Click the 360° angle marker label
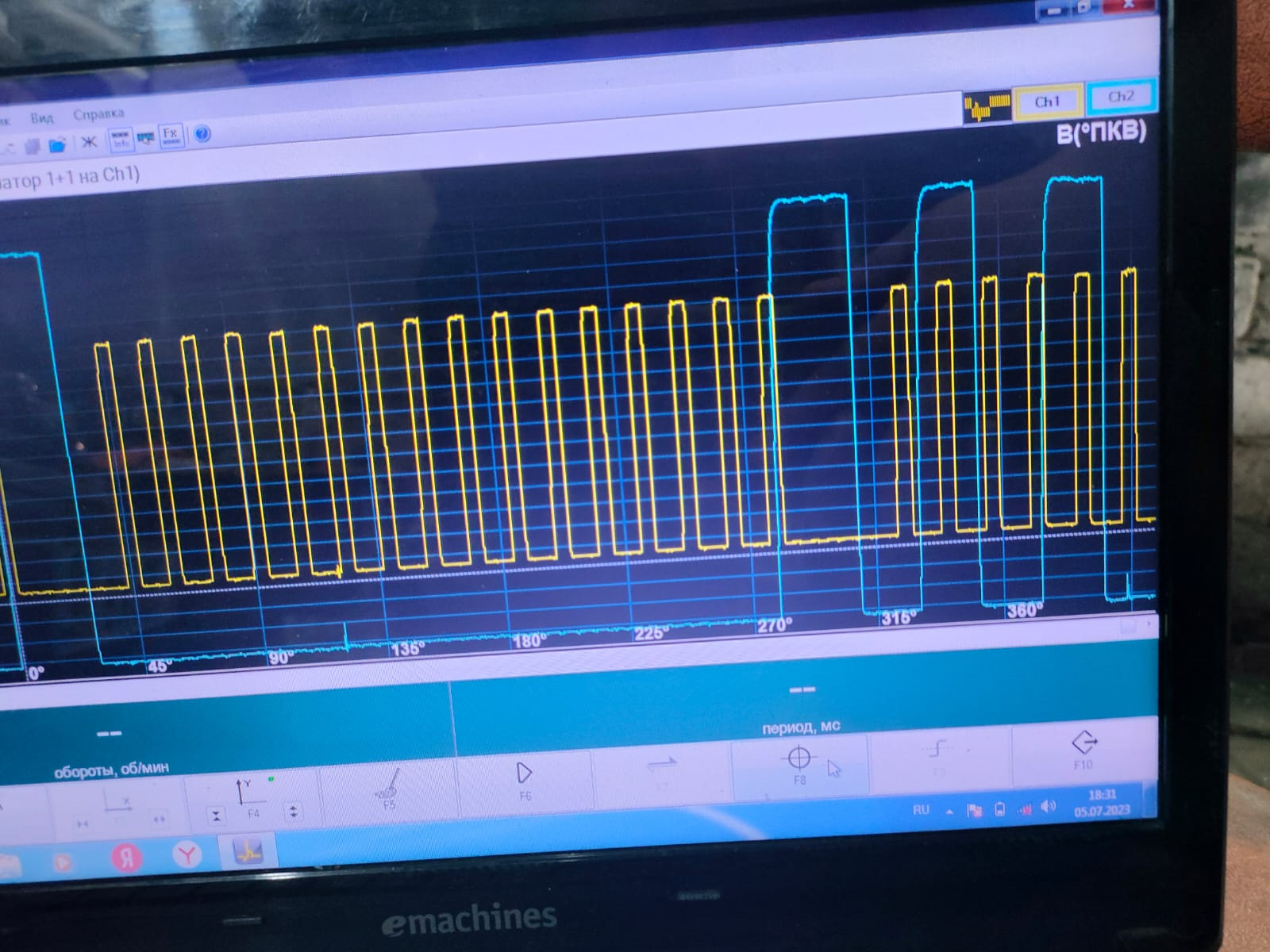Image resolution: width=1270 pixels, height=952 pixels. (1024, 609)
